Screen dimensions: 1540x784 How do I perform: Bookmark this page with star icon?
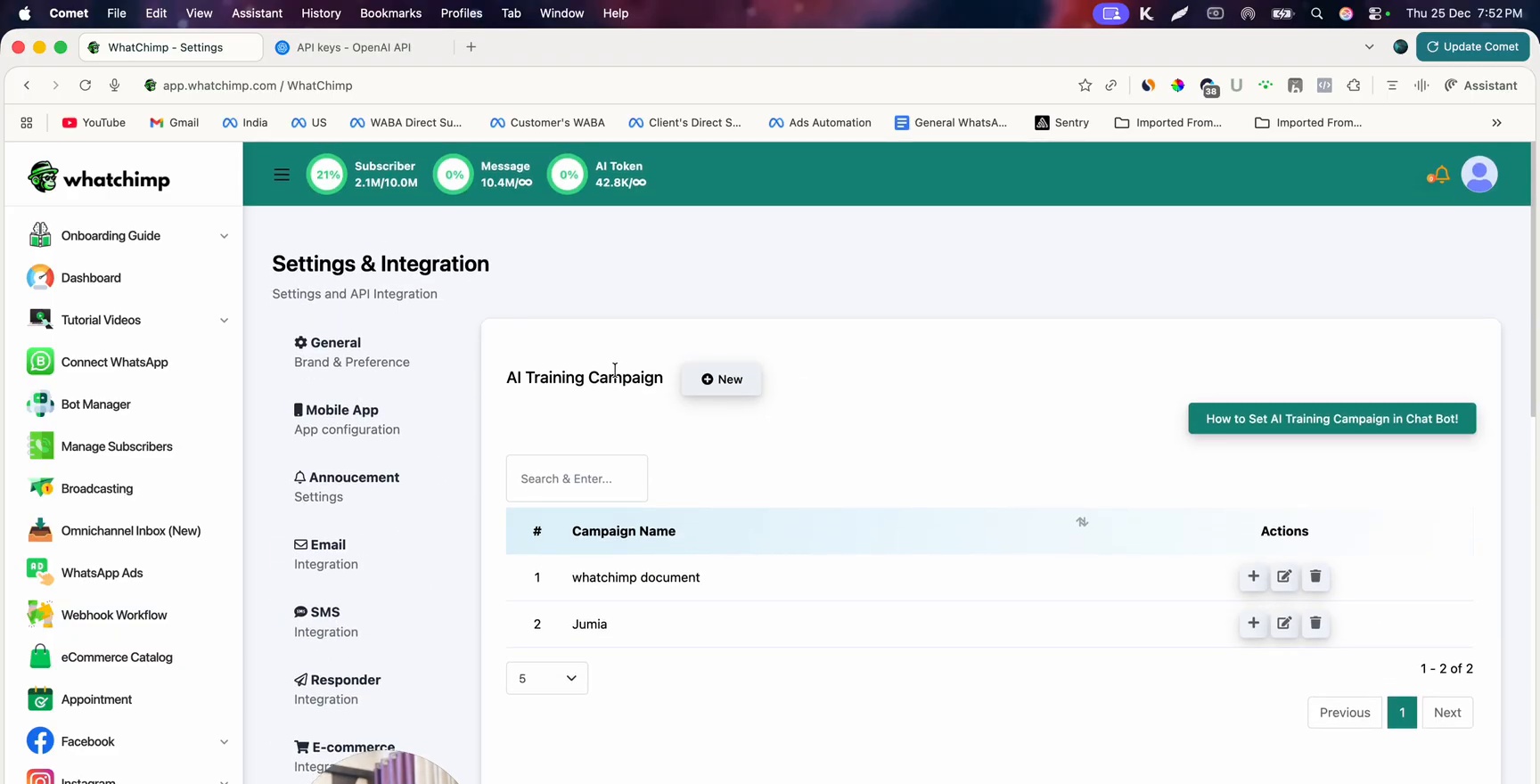point(1085,86)
